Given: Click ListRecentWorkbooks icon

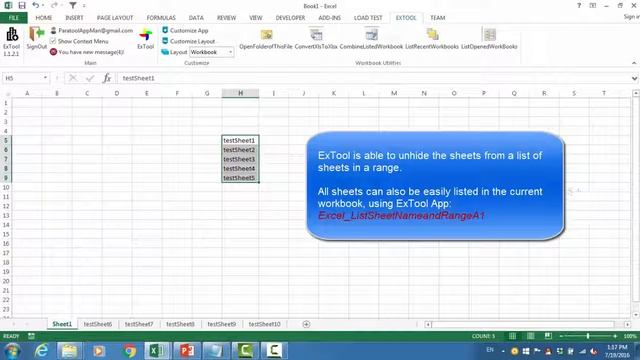Looking at the screenshot, I should (x=432, y=35).
